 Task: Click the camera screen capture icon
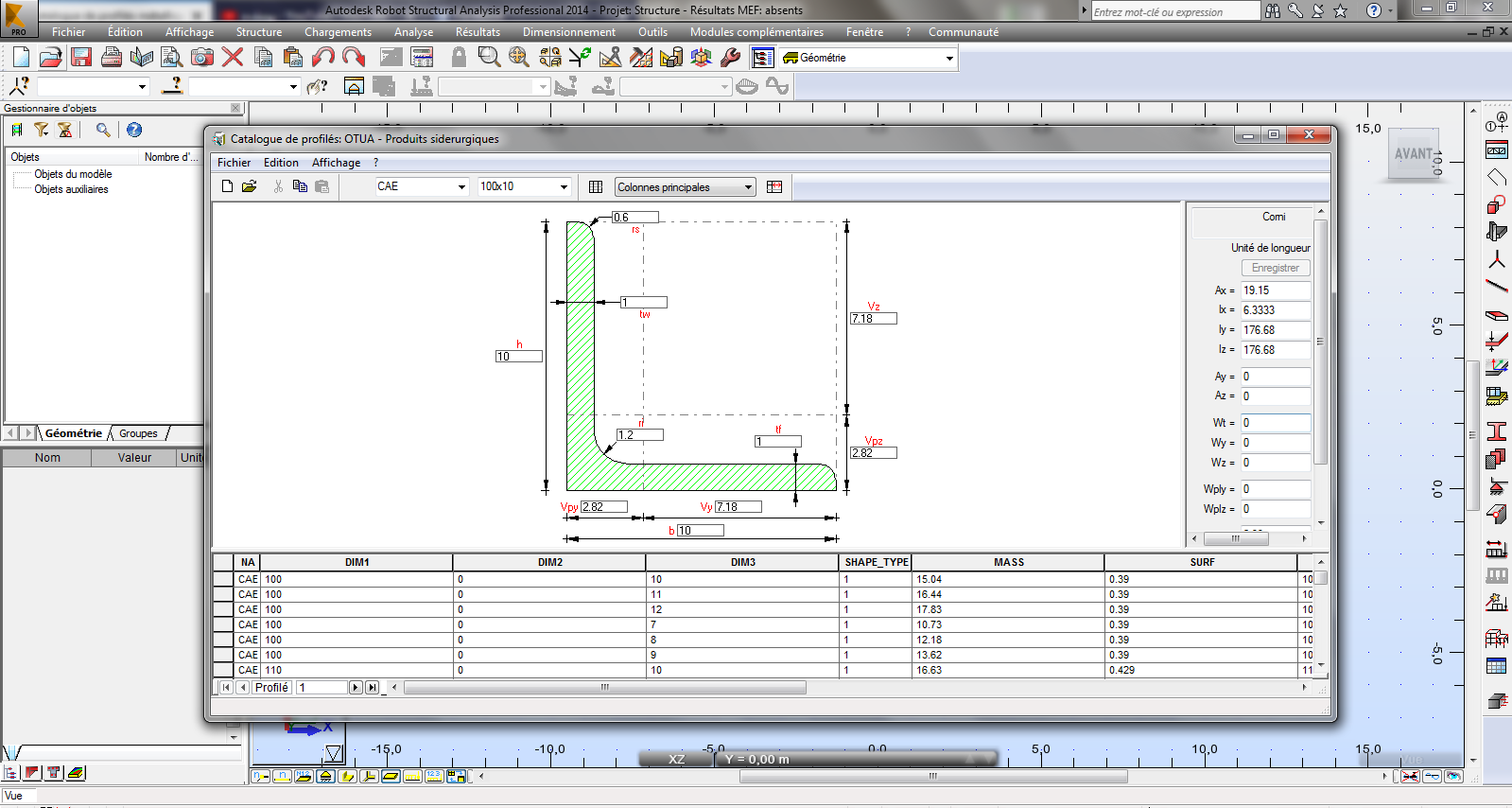202,58
